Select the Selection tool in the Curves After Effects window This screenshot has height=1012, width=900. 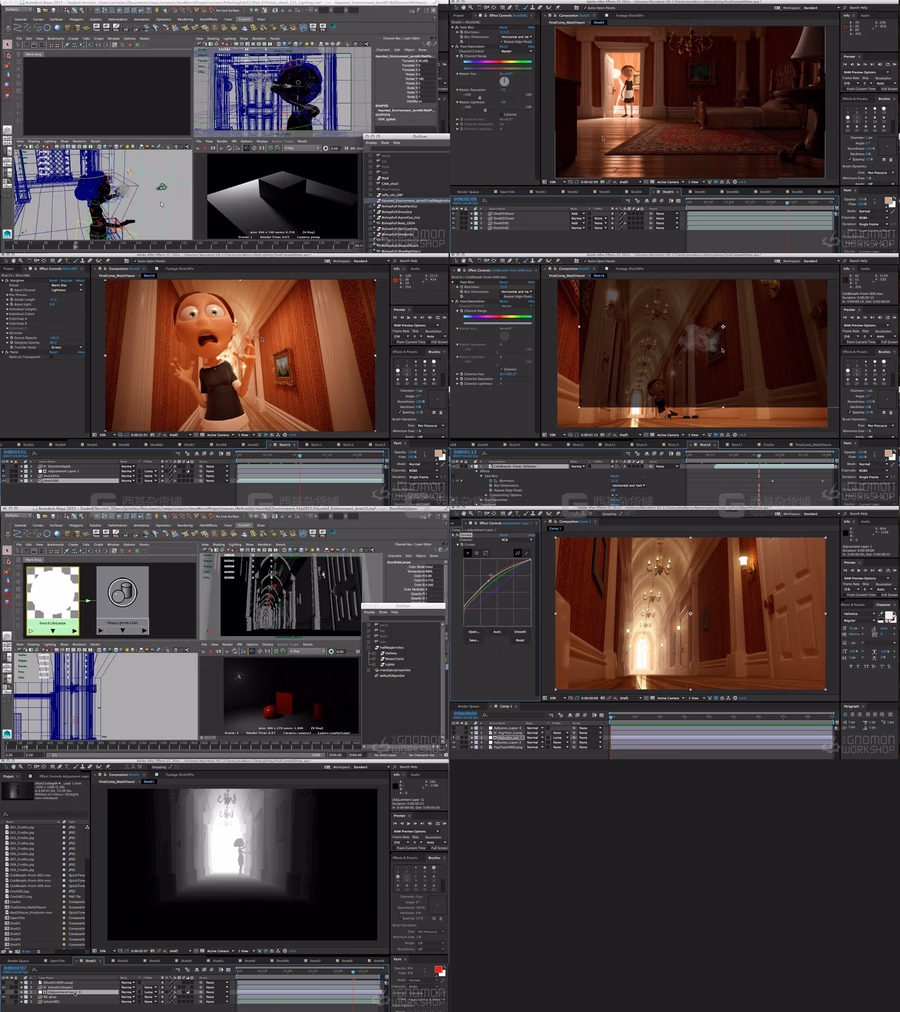tap(456, 513)
